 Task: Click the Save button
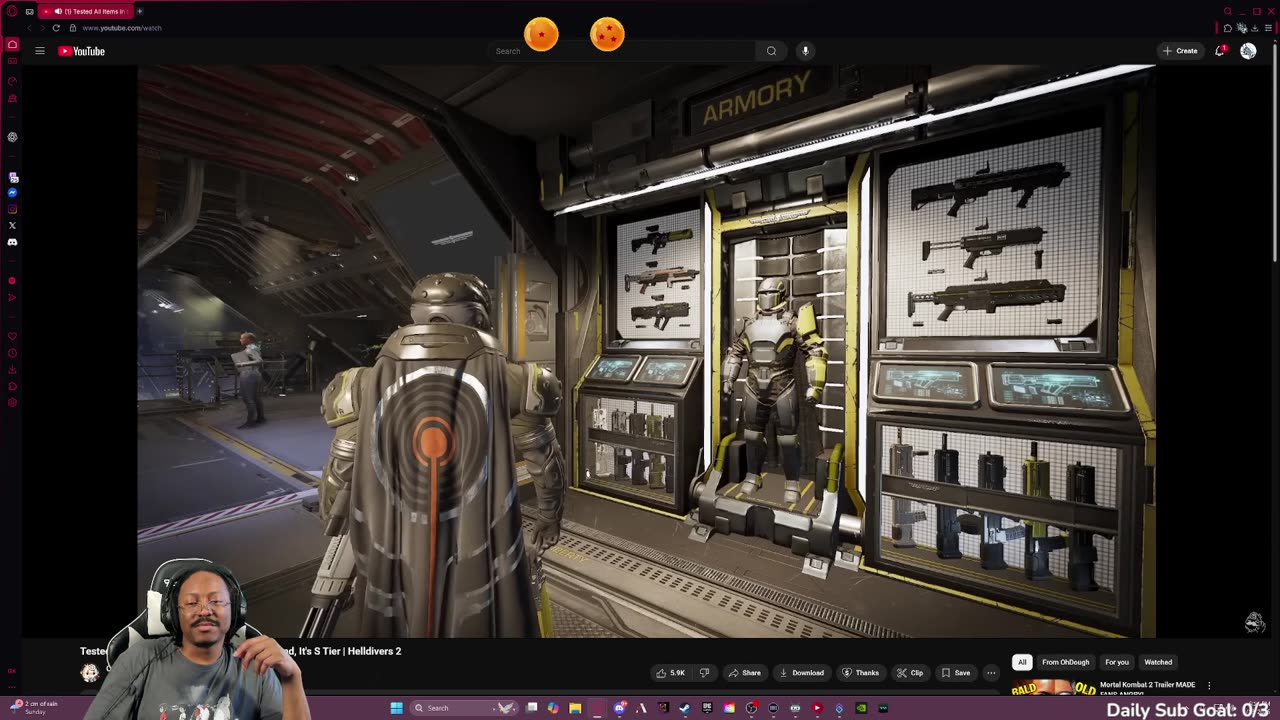pyautogui.click(x=956, y=673)
